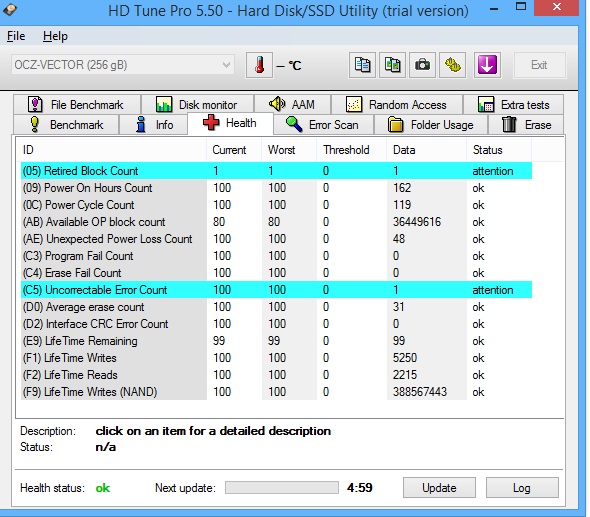Screen dimensions: 590x517
Task: Click the data value 2215
Action: pos(405,375)
